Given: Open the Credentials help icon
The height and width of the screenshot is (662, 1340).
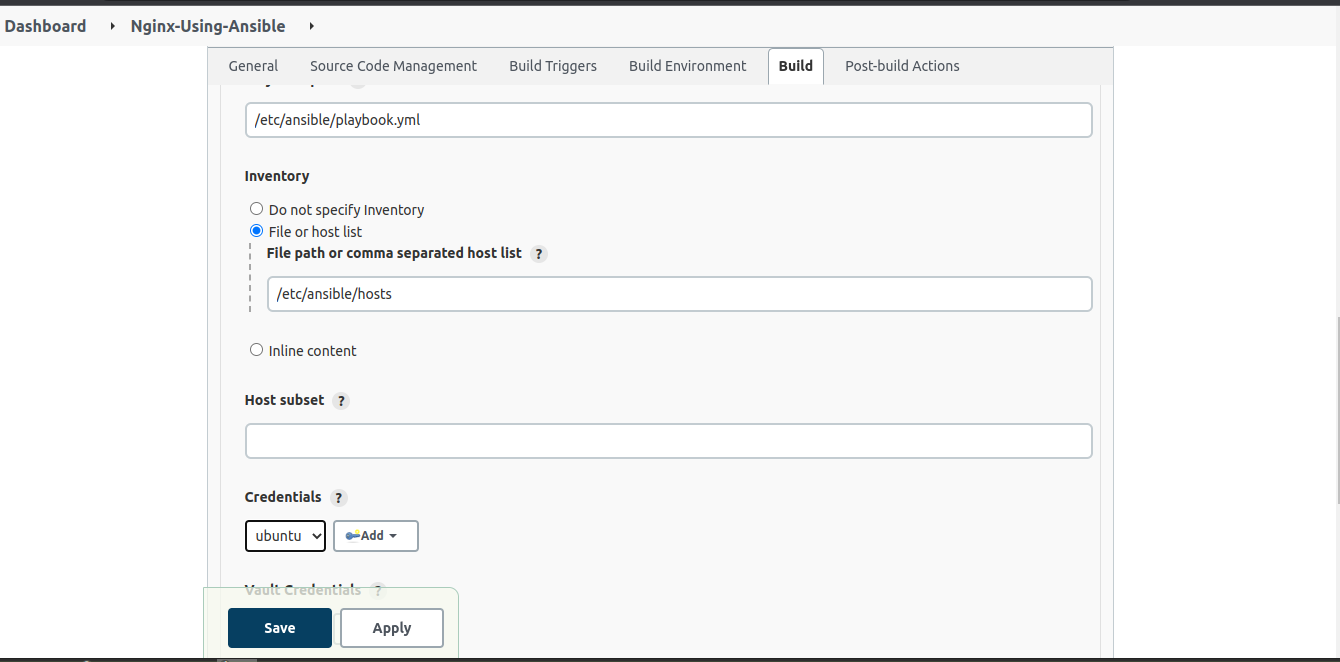Looking at the screenshot, I should coord(339,498).
